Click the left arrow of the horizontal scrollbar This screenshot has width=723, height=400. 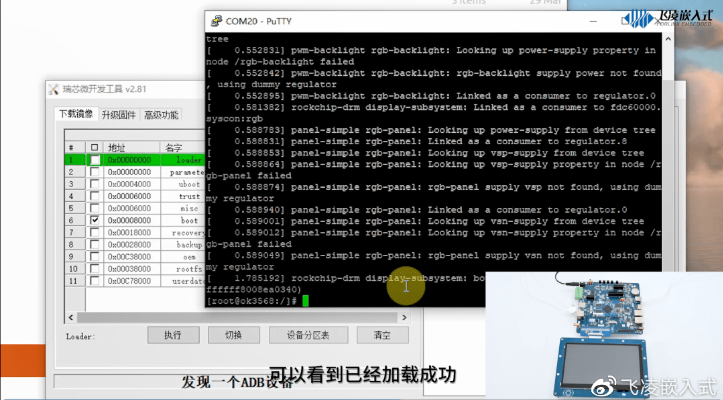(x=71, y=317)
